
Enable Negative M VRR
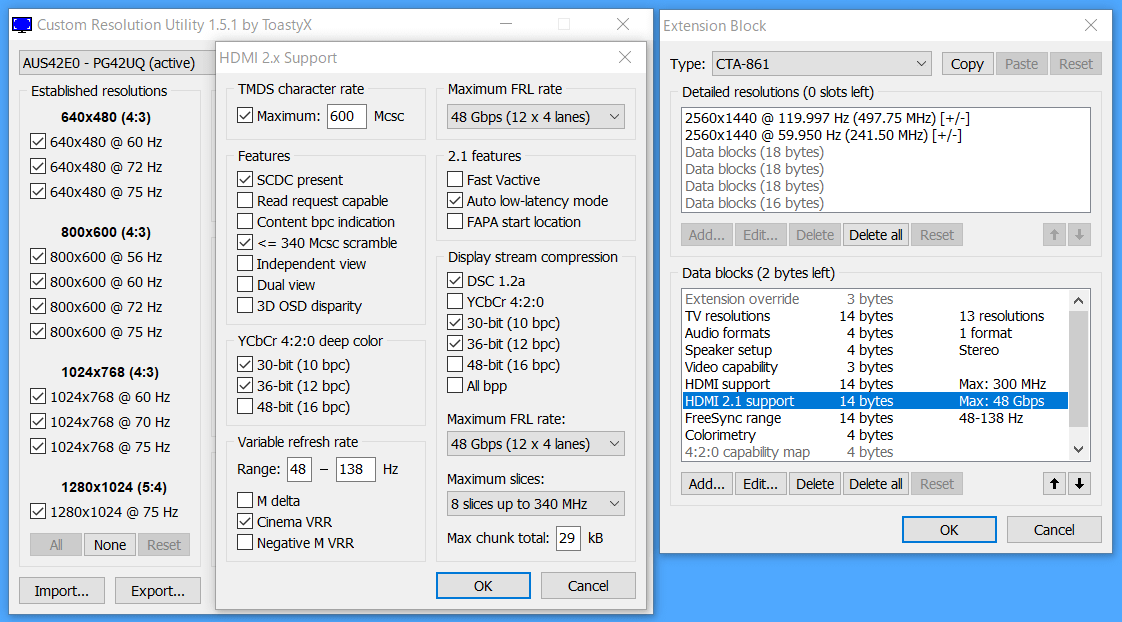(x=245, y=543)
